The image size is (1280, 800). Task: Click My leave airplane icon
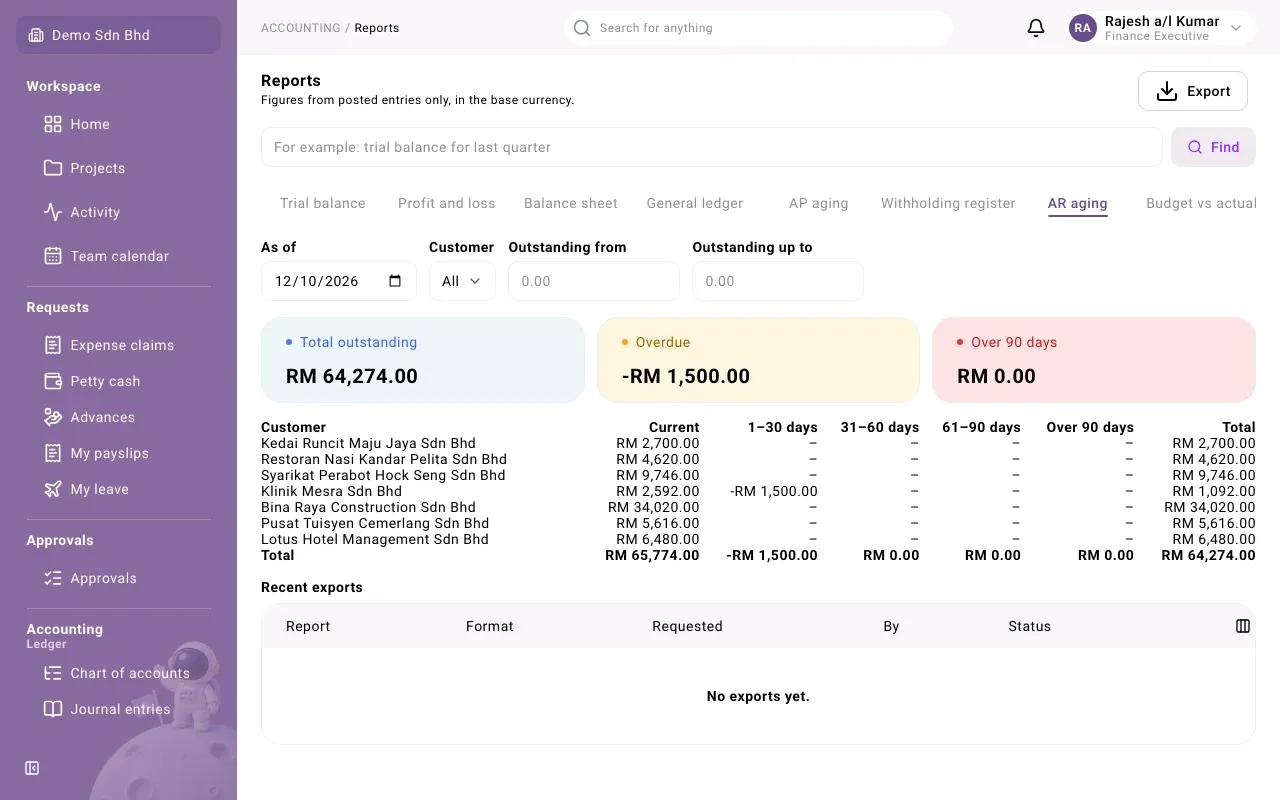53,489
